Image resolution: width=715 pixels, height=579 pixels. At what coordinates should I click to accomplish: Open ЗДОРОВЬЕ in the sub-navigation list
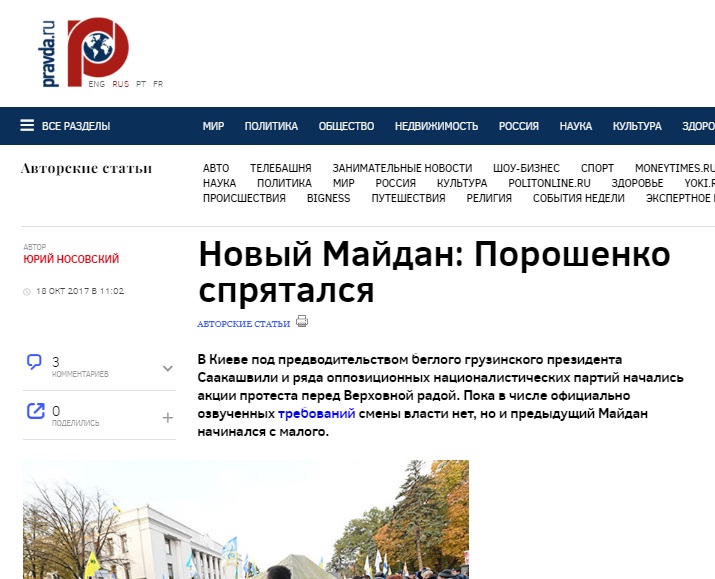637,183
